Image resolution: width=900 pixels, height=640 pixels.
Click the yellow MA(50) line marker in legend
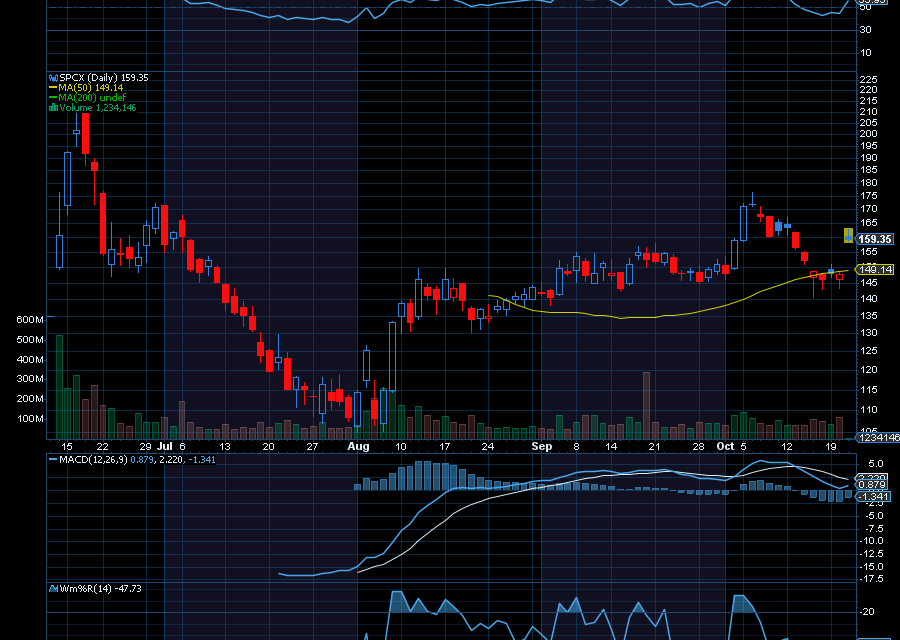(53, 88)
